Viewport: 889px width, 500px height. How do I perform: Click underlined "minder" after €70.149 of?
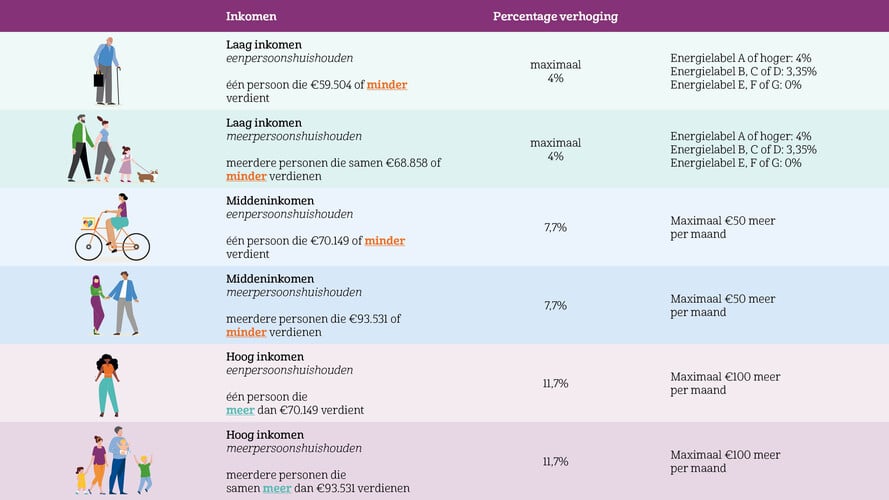pos(385,241)
